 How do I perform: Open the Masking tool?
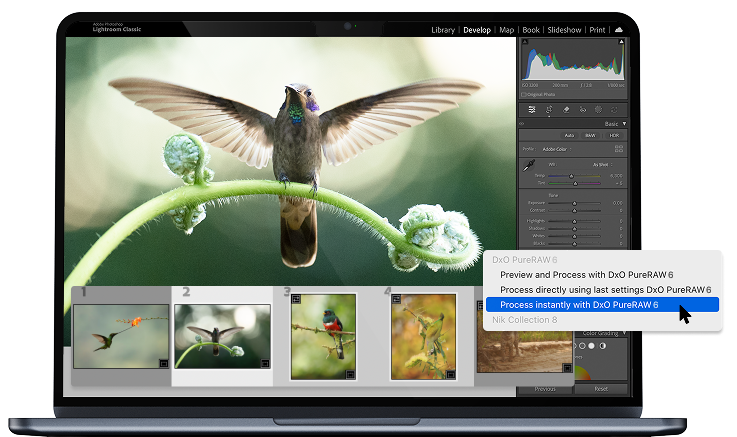(597, 110)
